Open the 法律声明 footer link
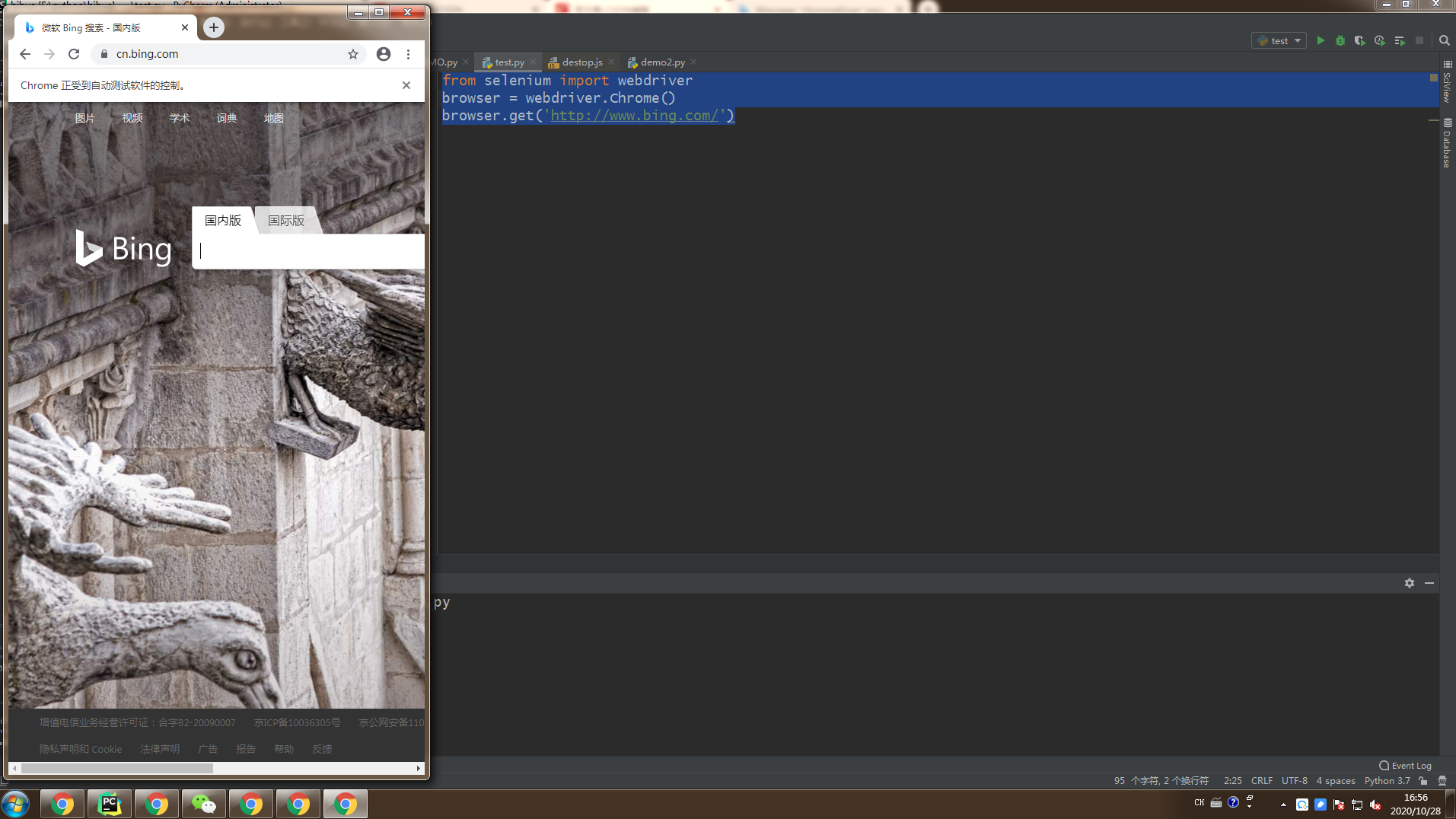1456x819 pixels. click(160, 749)
